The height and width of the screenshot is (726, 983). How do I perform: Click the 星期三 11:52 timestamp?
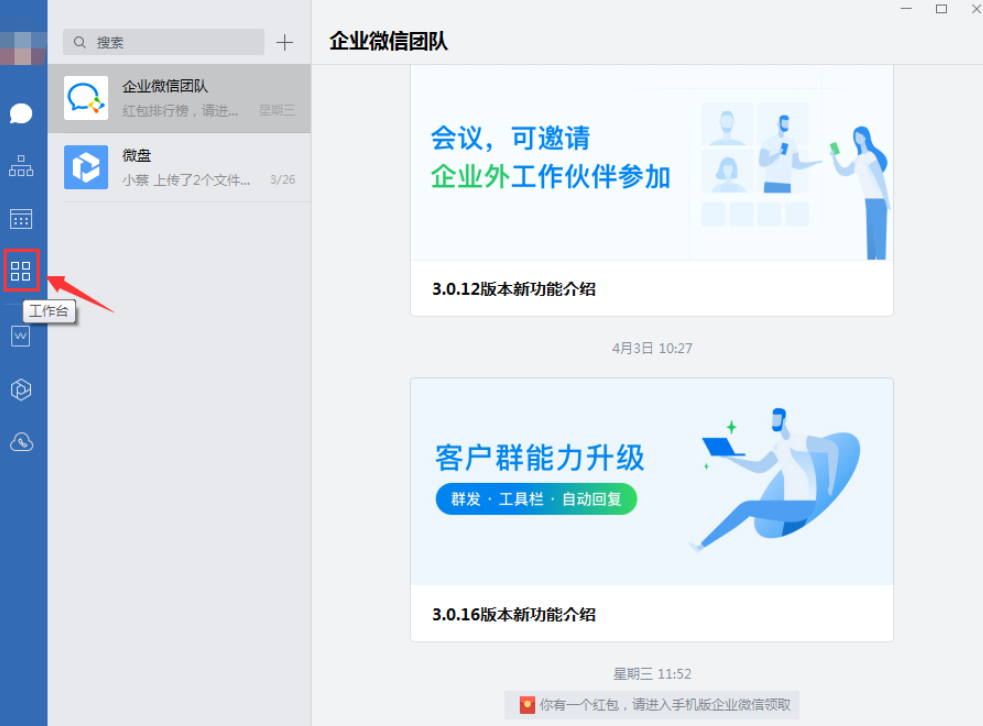652,674
